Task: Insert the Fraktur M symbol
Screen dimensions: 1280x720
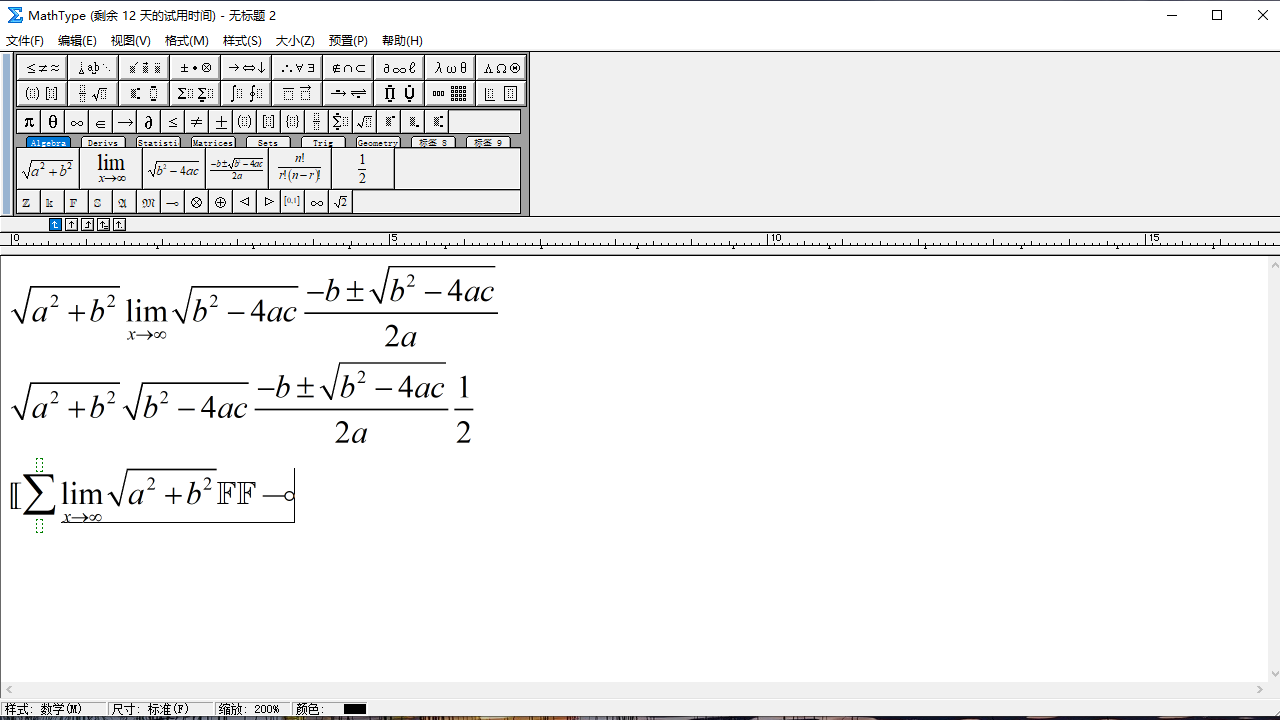Action: pyautogui.click(x=149, y=202)
